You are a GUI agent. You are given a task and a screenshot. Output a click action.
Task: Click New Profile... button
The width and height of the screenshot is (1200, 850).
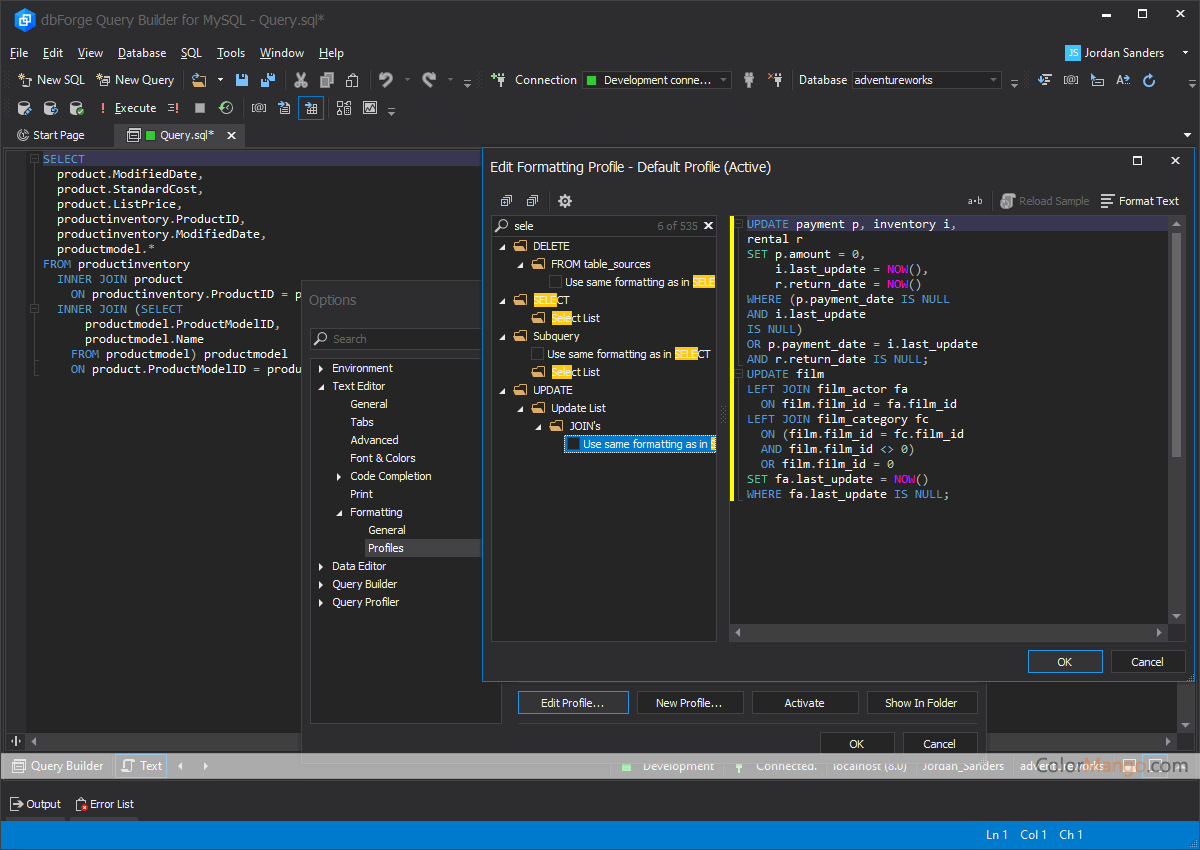click(x=689, y=703)
